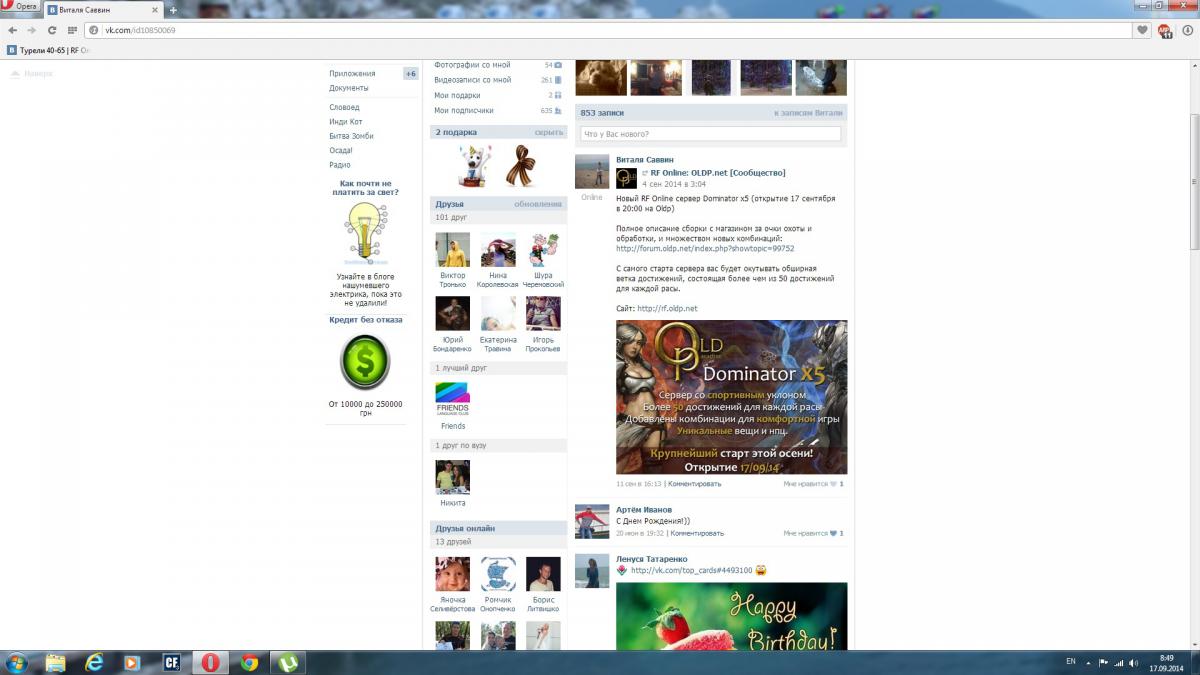Comment on the Dominator x5 post
Image resolution: width=1200 pixels, height=675 pixels.
[x=695, y=483]
